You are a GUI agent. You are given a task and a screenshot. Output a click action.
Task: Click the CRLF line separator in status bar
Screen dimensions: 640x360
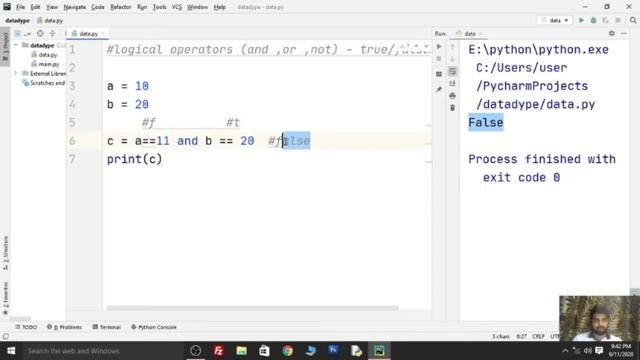[538, 336]
